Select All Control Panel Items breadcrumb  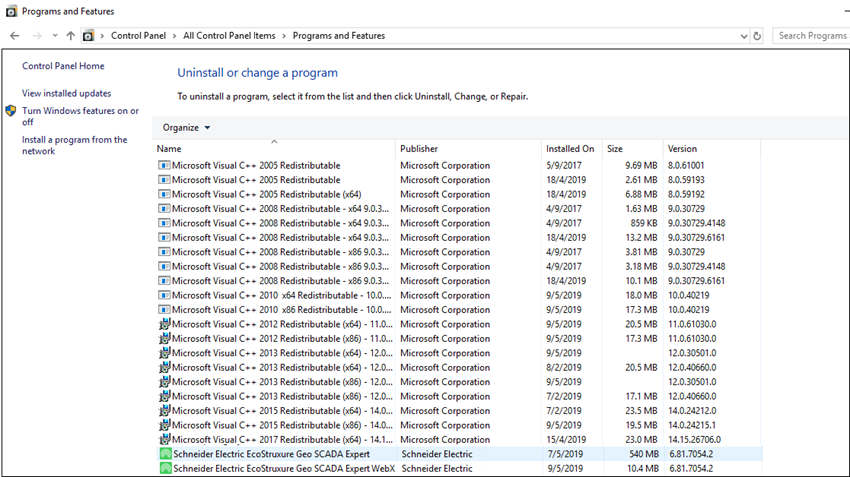pyautogui.click(x=229, y=36)
